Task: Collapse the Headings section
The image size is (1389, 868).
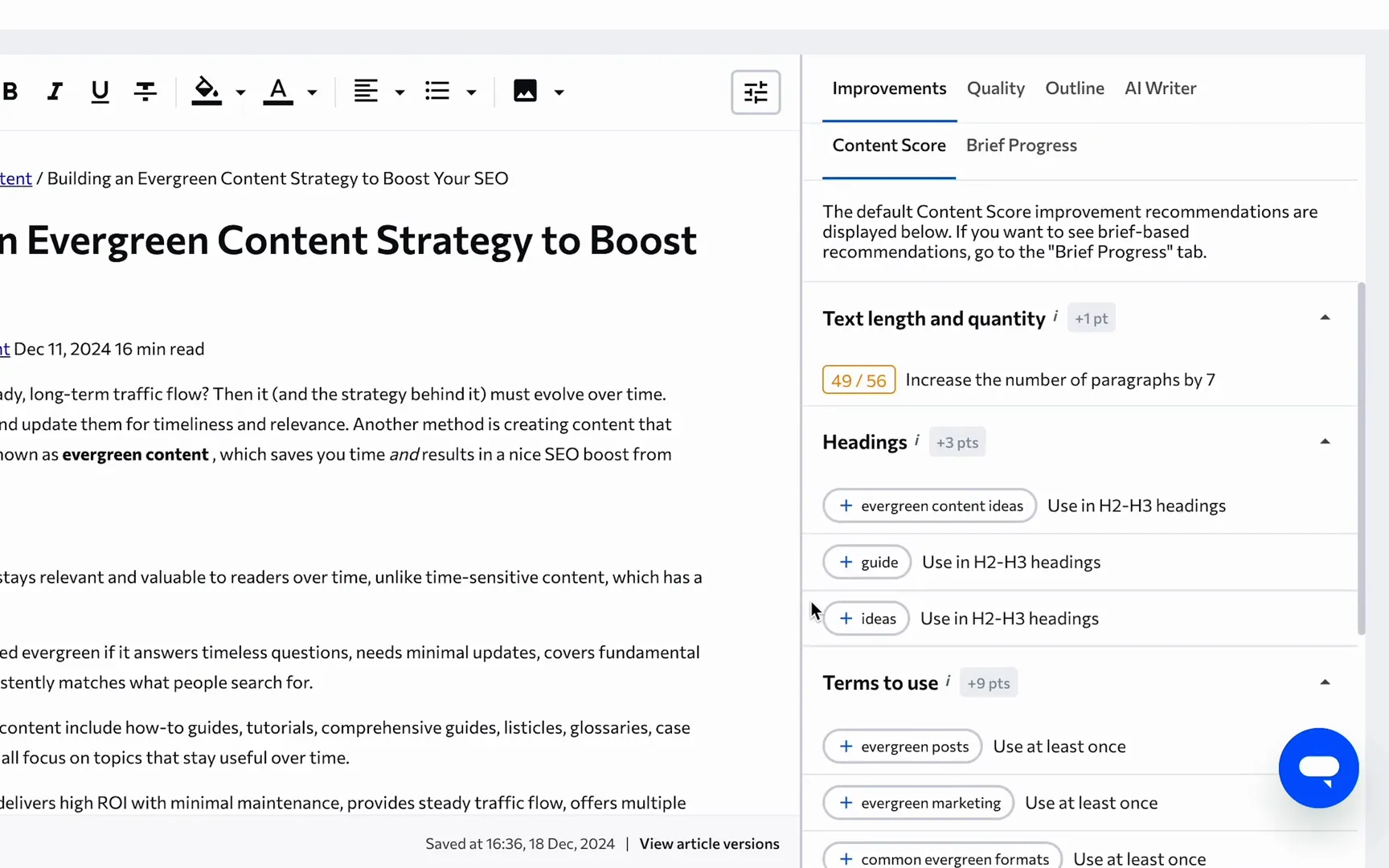Action: [1325, 440]
